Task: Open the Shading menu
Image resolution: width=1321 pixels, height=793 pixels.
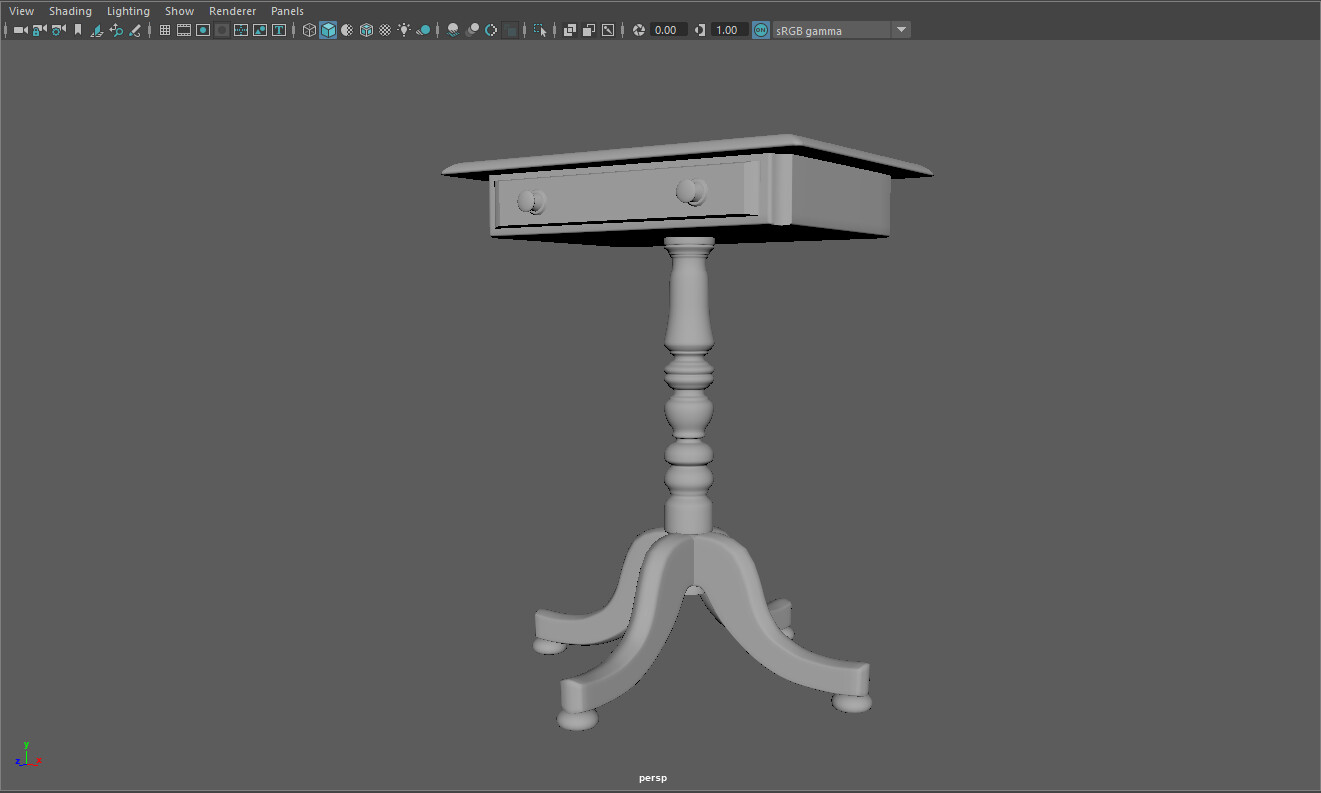Action: pos(70,10)
